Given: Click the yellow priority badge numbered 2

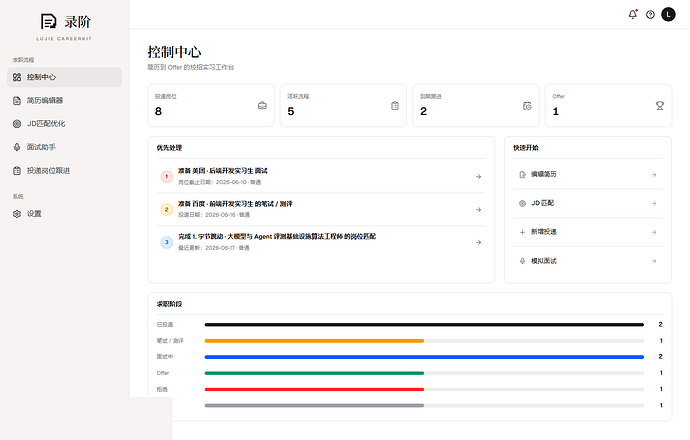Looking at the screenshot, I should tap(166, 209).
